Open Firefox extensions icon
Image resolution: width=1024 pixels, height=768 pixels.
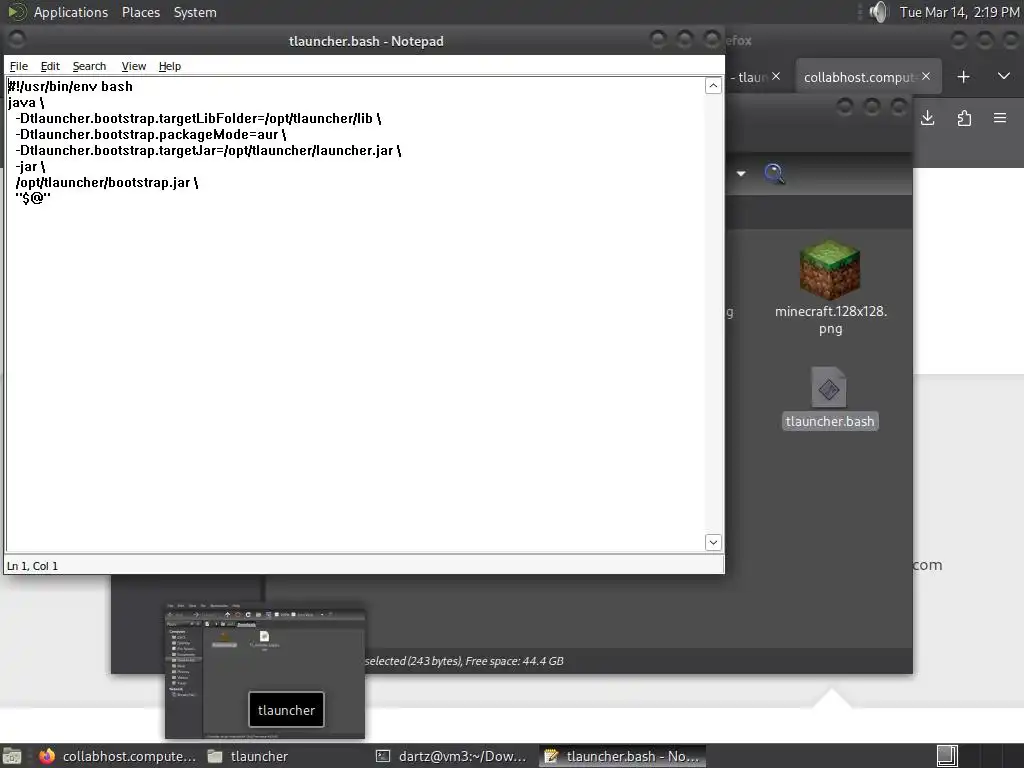[x=964, y=118]
